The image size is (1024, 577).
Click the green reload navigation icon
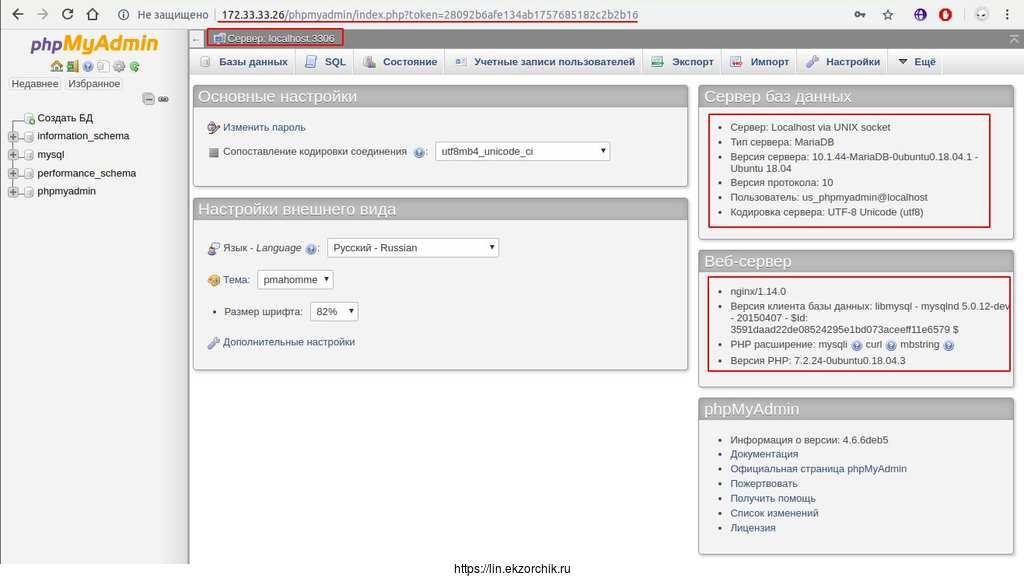pos(134,66)
